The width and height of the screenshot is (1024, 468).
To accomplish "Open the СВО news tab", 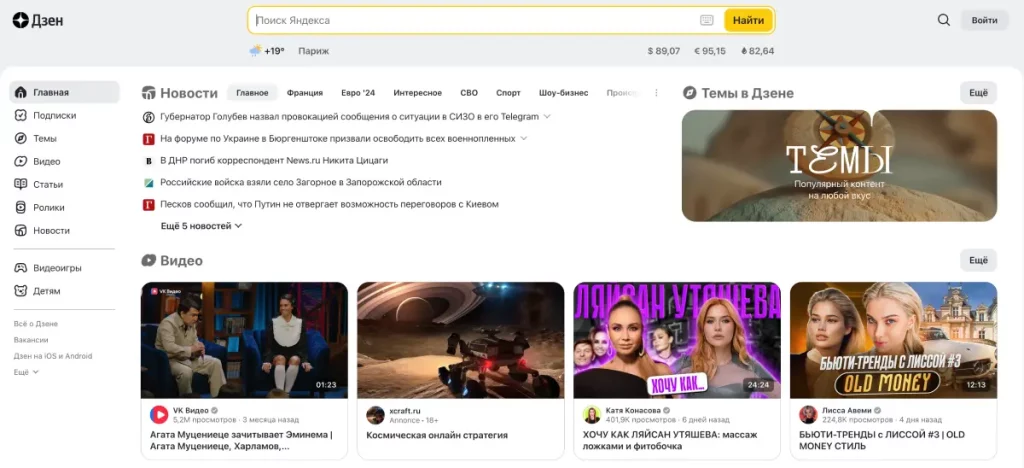I will (x=469, y=93).
